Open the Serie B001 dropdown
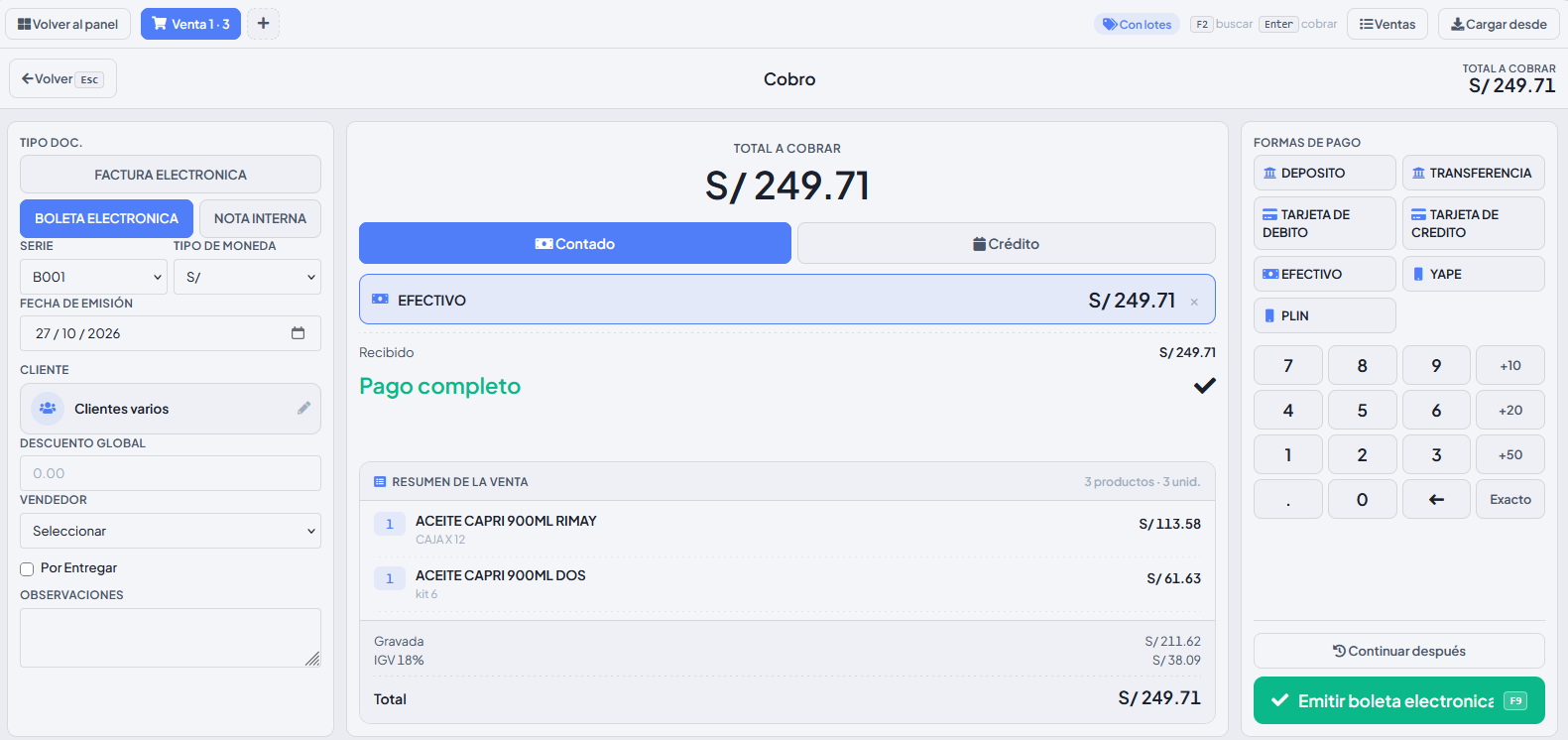 [x=93, y=277]
